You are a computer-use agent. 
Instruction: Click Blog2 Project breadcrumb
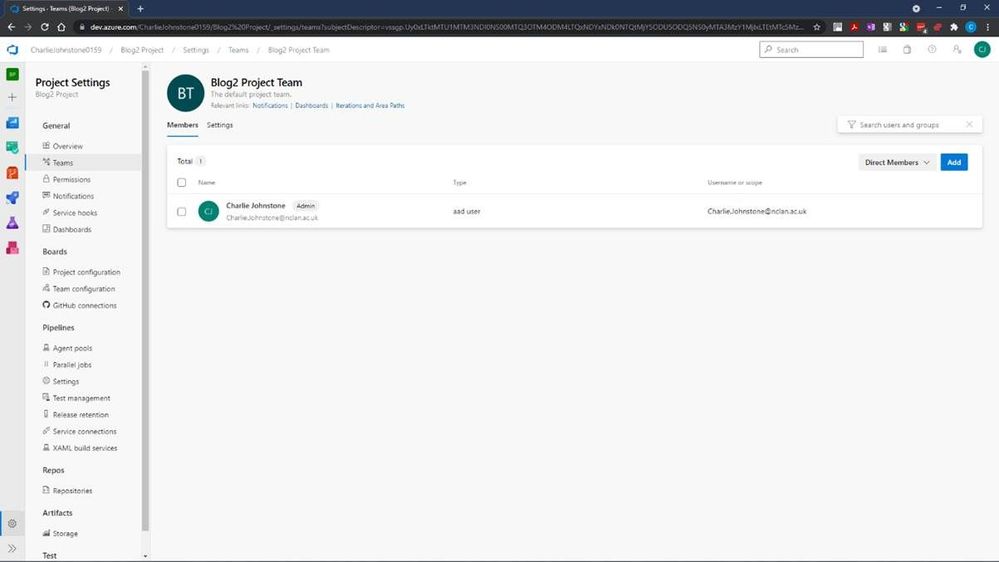tap(142, 50)
